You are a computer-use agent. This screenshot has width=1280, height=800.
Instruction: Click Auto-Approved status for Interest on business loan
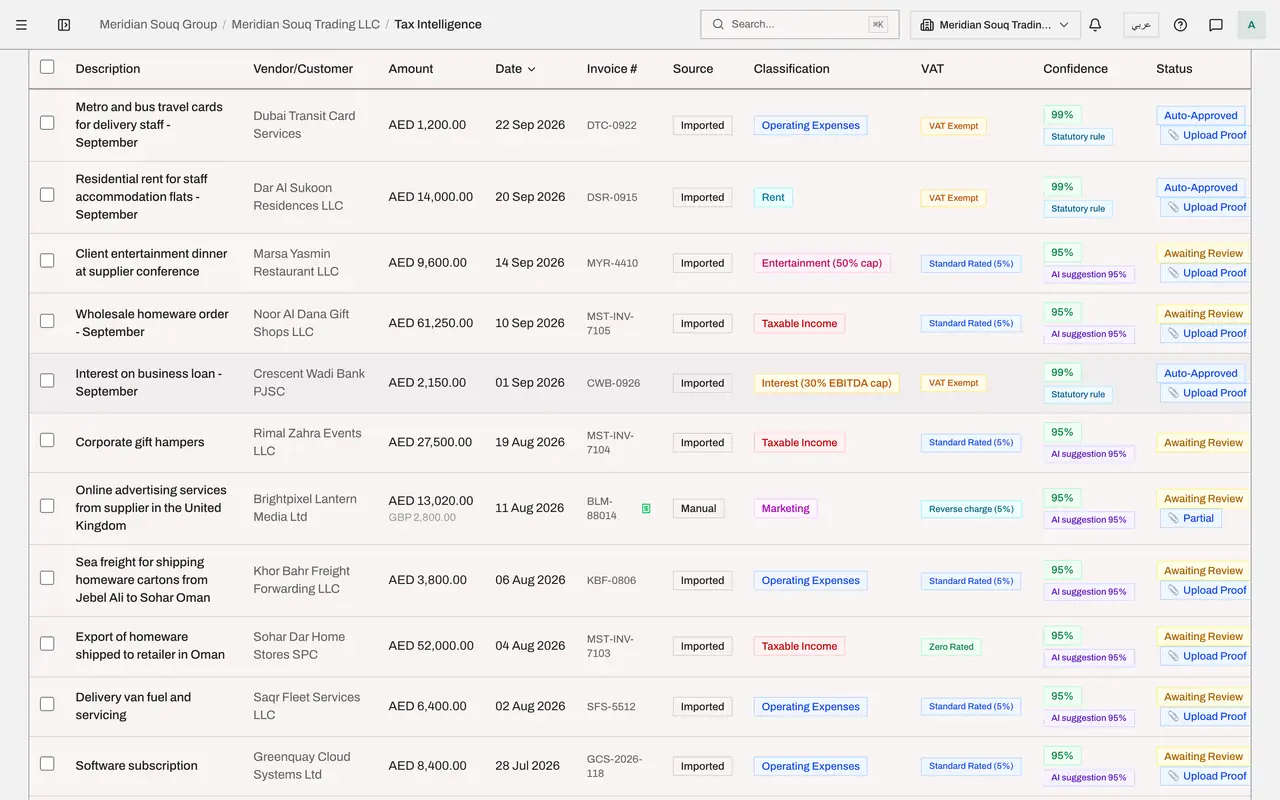point(1200,373)
